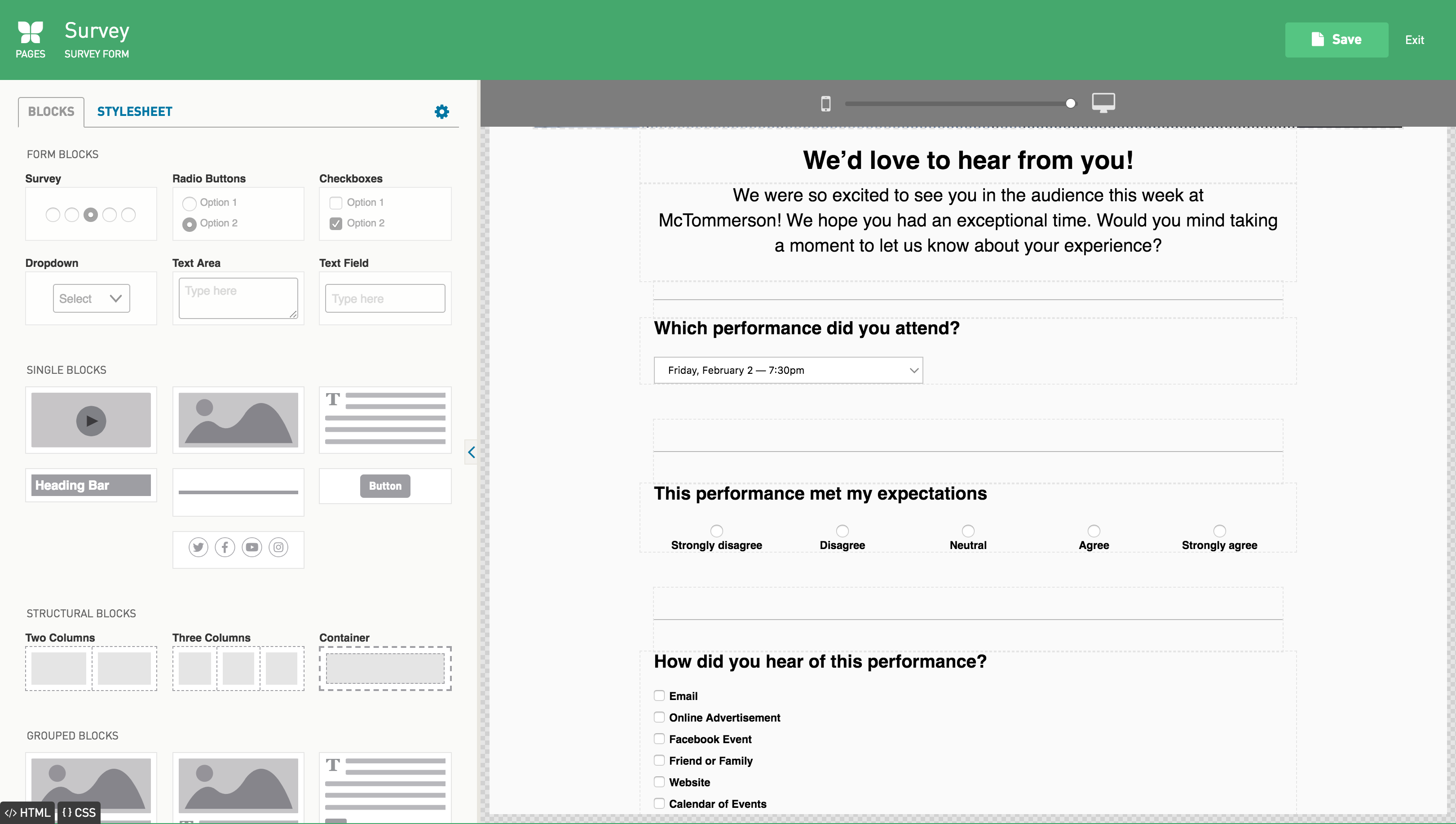Select the Divider line block
The image size is (1456, 824).
pos(238,492)
